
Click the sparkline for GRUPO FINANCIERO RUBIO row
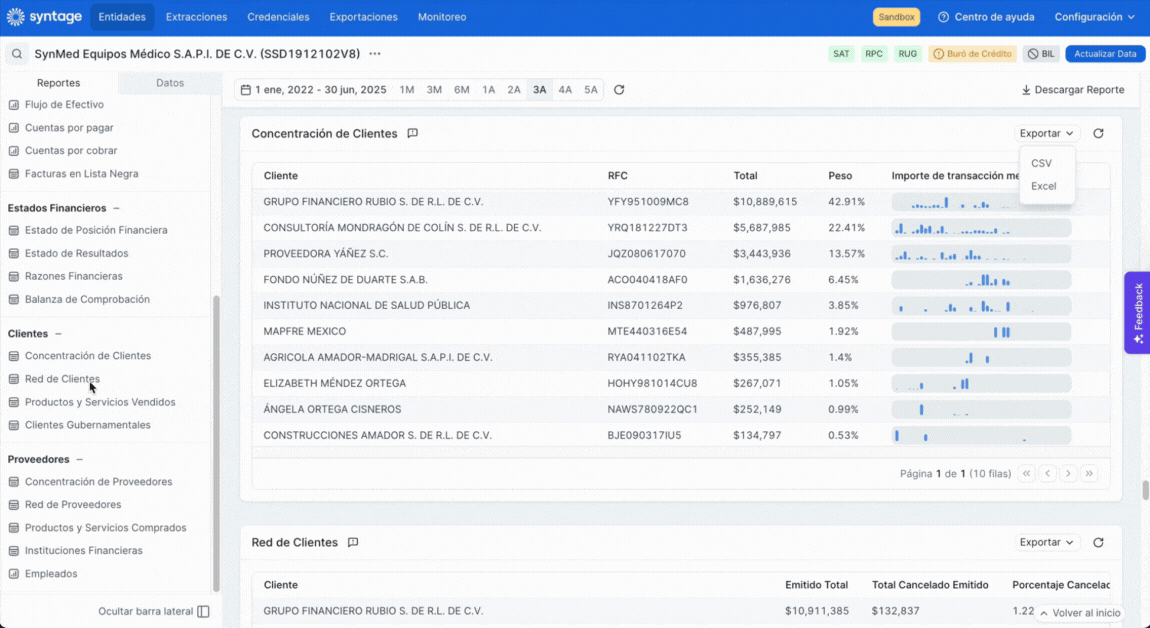(981, 202)
